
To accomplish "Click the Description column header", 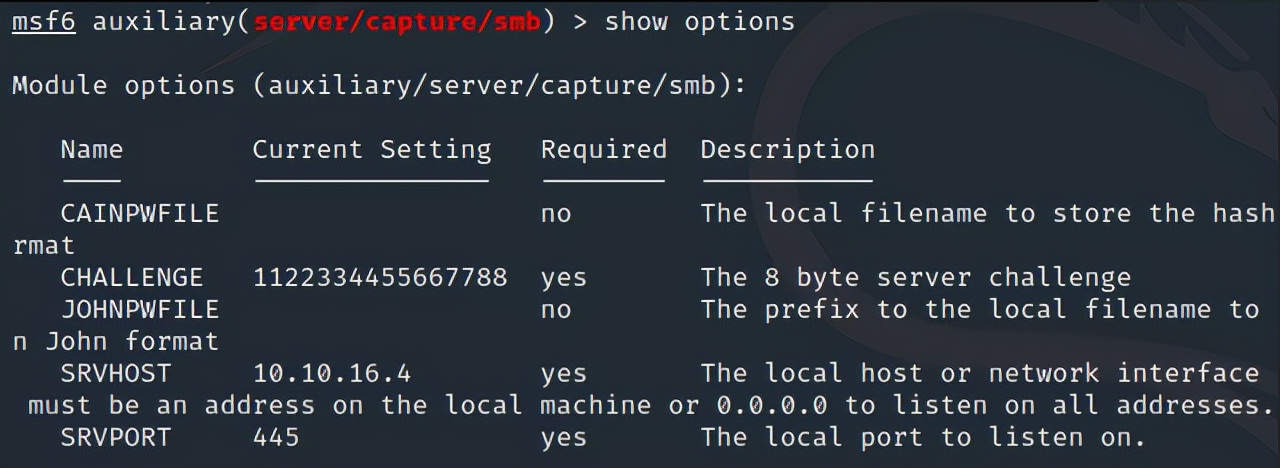I will [x=787, y=150].
